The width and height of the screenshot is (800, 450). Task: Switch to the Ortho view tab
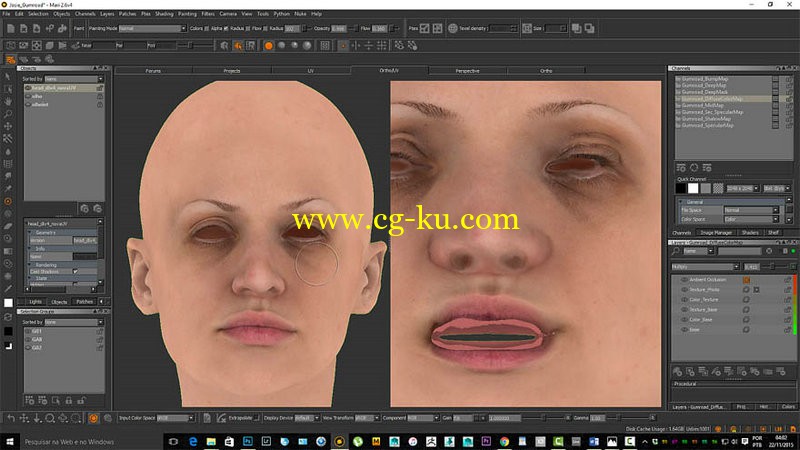[x=546, y=71]
